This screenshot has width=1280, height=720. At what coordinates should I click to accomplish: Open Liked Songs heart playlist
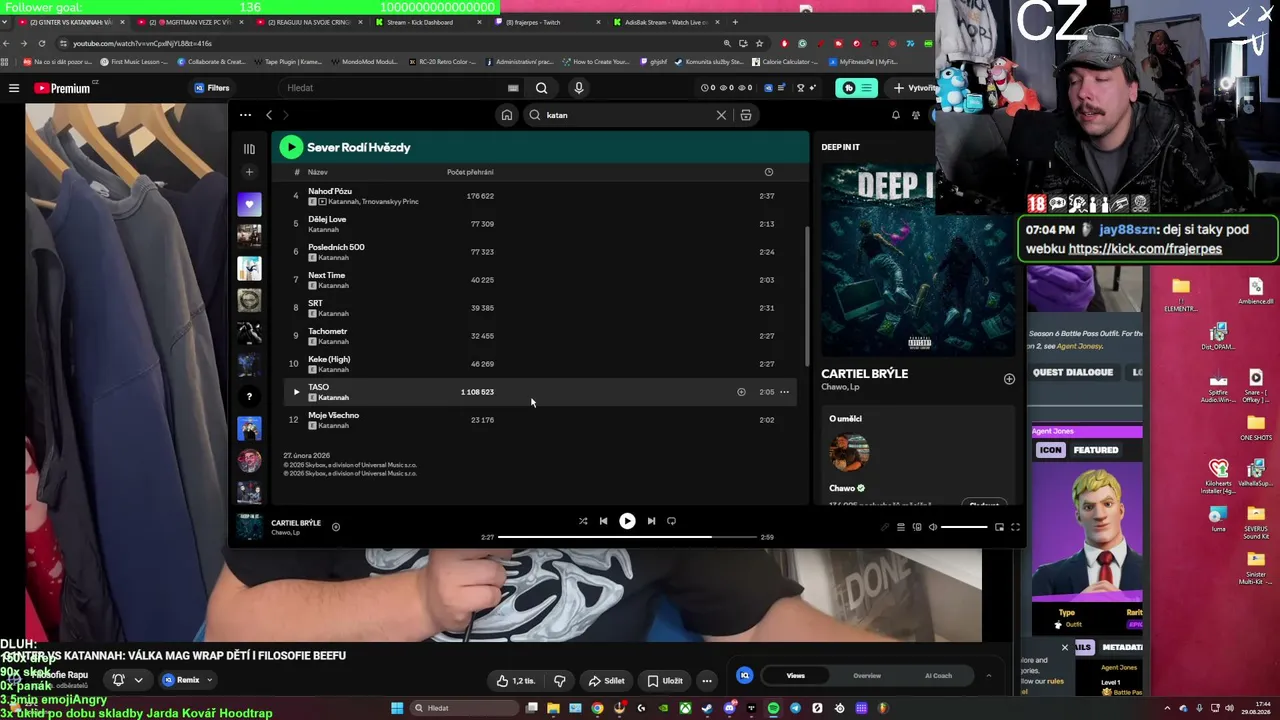pos(249,204)
